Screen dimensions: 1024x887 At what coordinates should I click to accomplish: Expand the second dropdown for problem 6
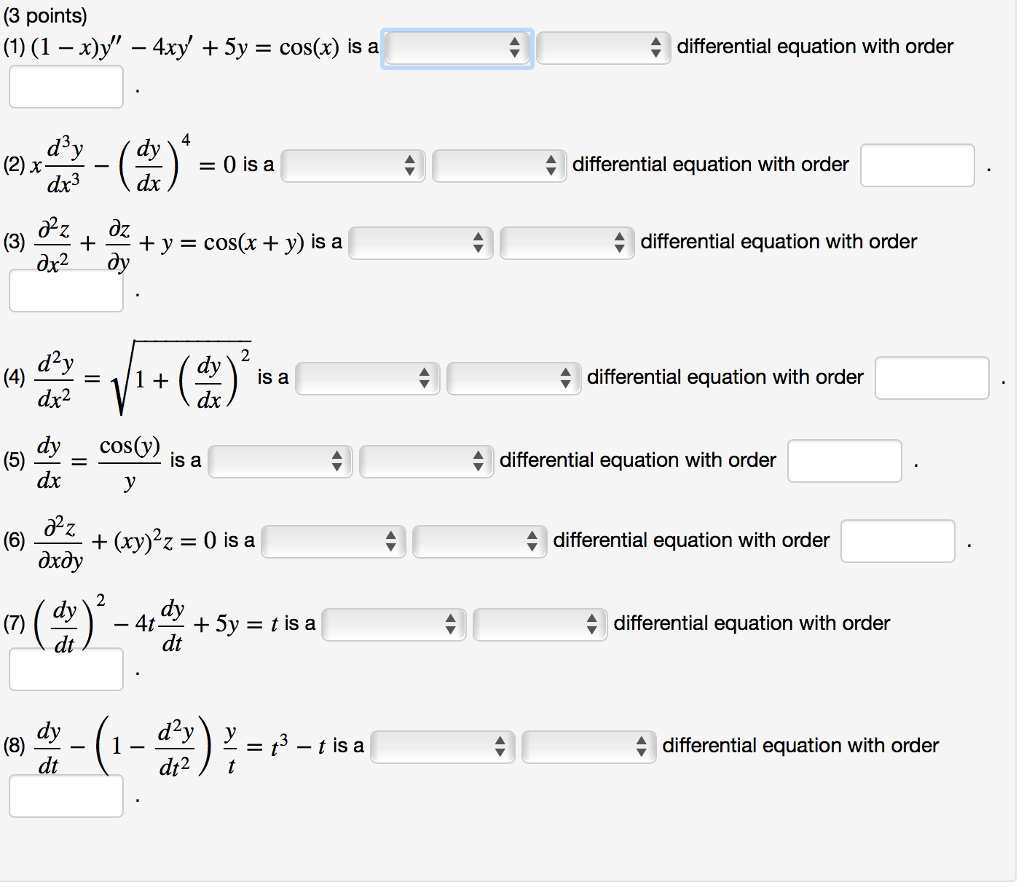point(478,540)
